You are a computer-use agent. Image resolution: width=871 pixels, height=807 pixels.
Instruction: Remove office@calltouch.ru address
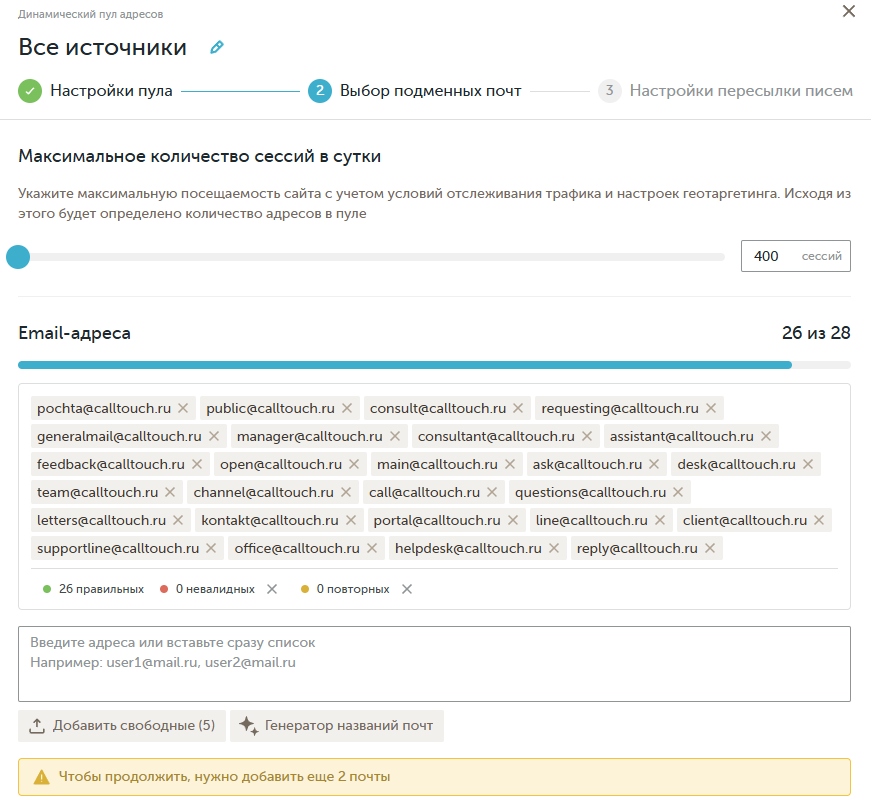pos(372,548)
